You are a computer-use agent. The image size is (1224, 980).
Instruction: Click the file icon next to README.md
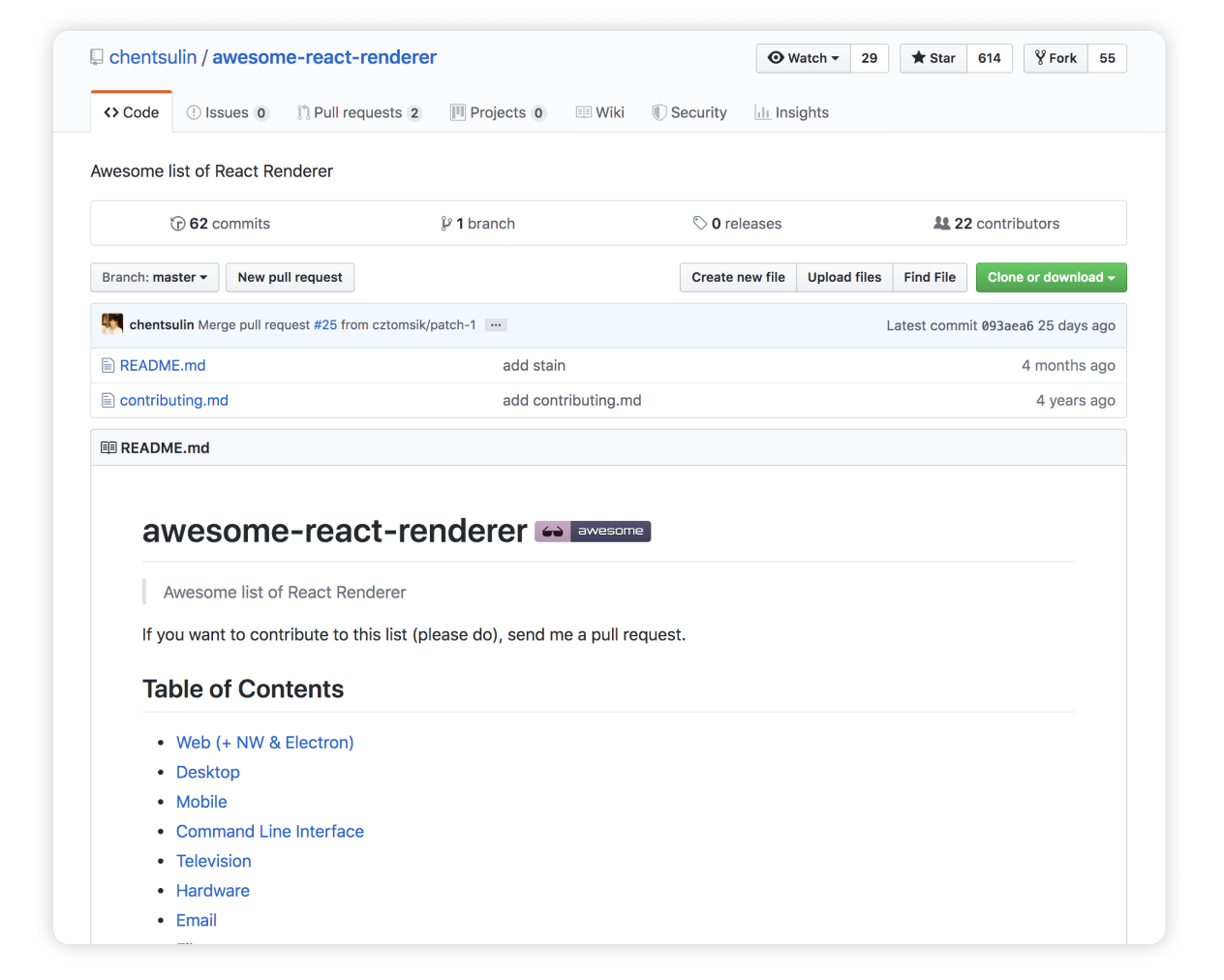pyautogui.click(x=108, y=365)
